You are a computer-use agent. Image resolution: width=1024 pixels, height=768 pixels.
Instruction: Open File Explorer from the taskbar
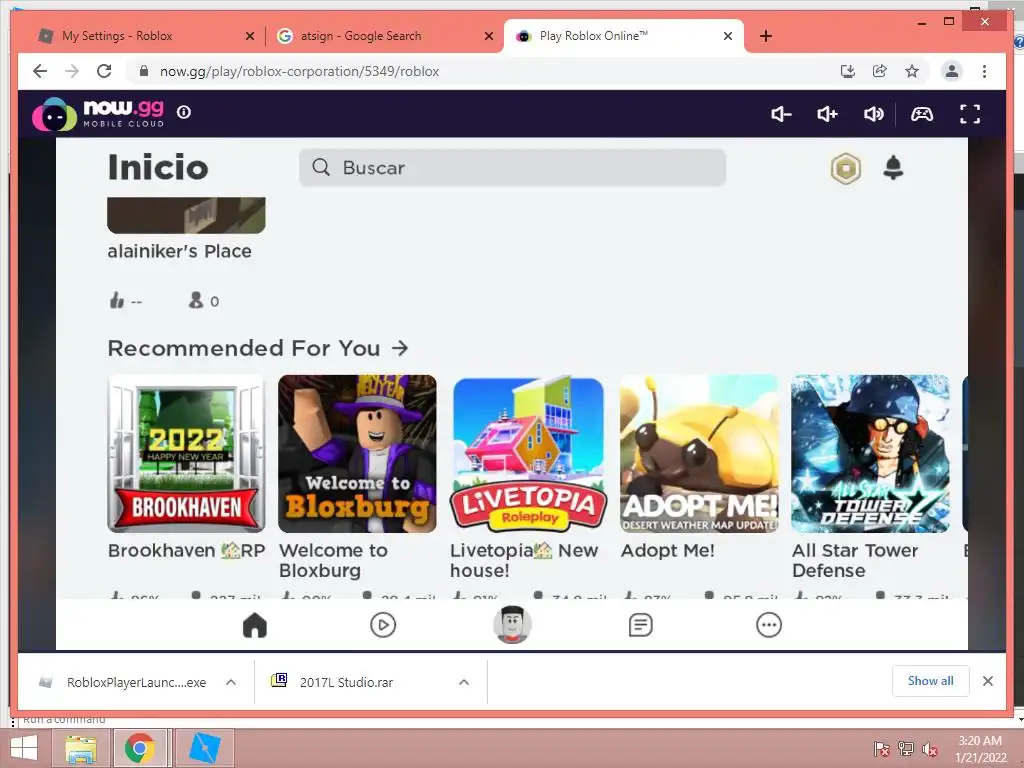pos(81,748)
